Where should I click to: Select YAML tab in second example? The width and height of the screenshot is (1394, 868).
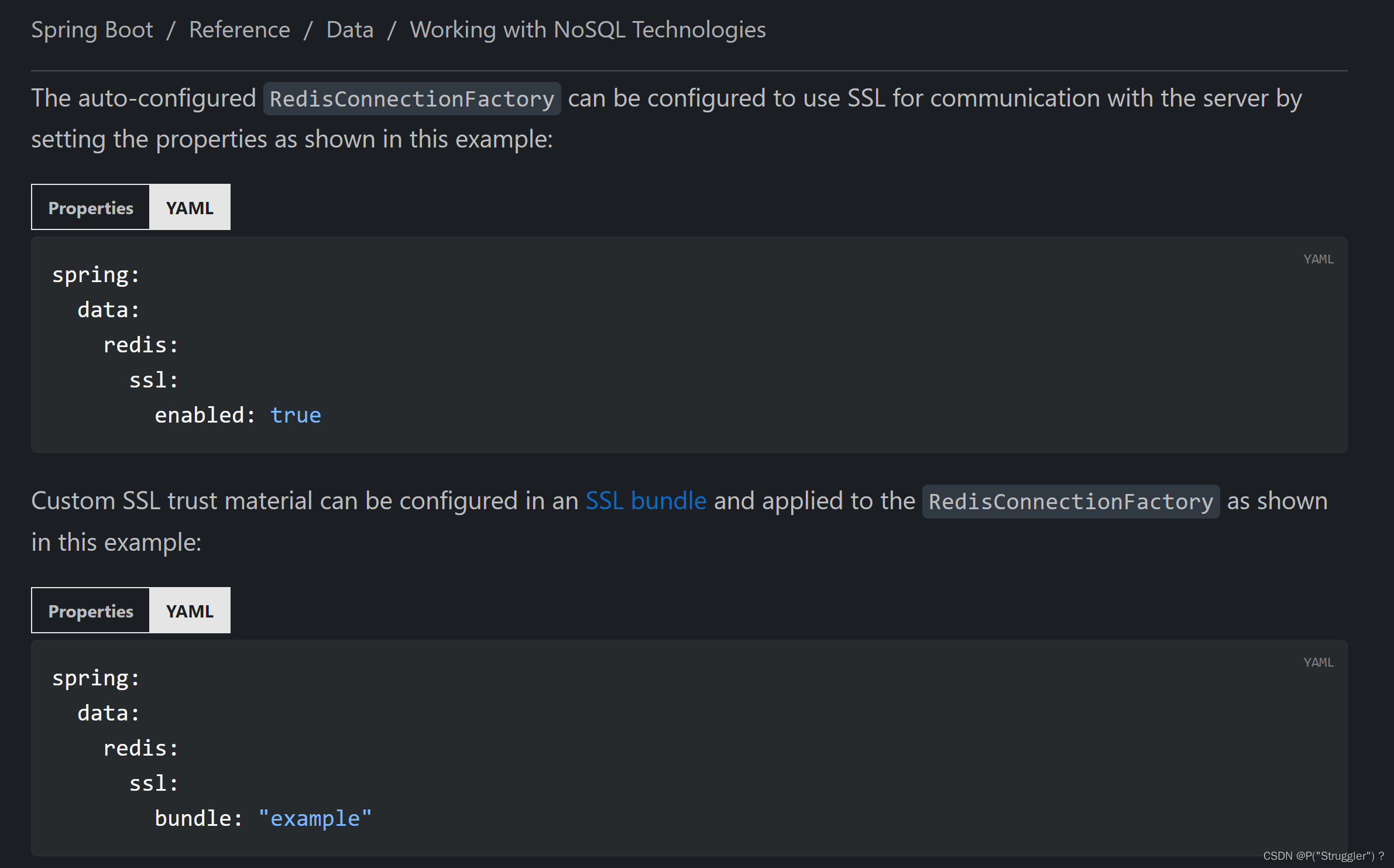(190, 611)
